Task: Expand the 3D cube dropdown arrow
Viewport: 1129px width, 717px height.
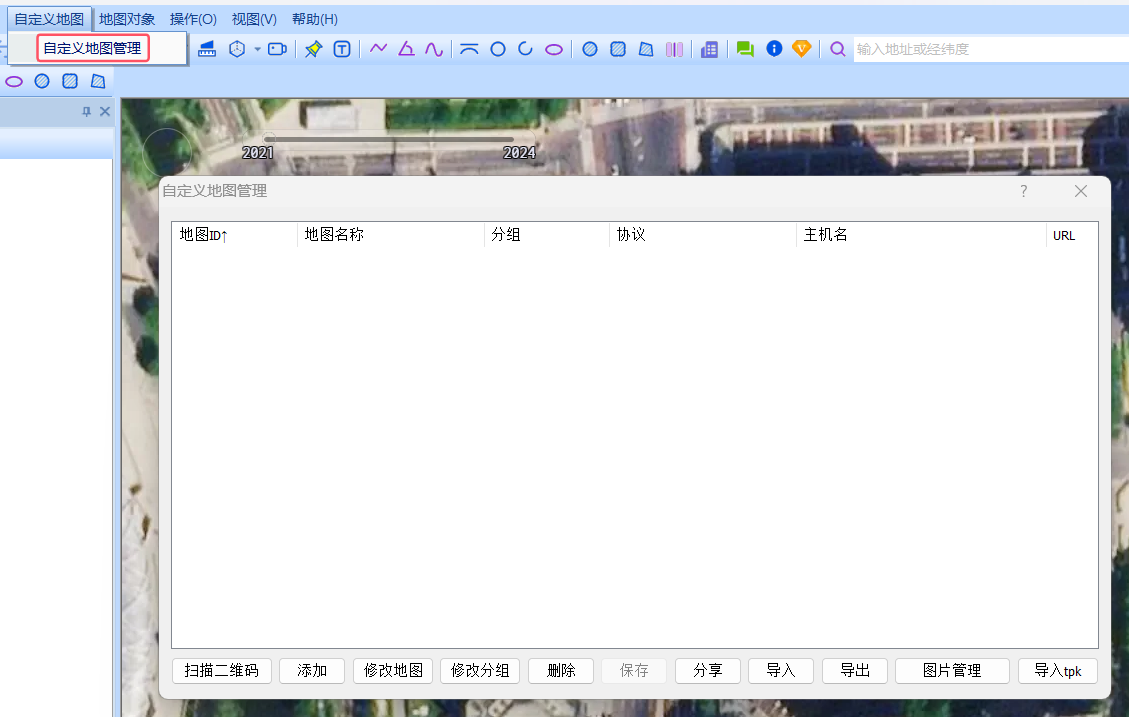Action: pos(257,49)
